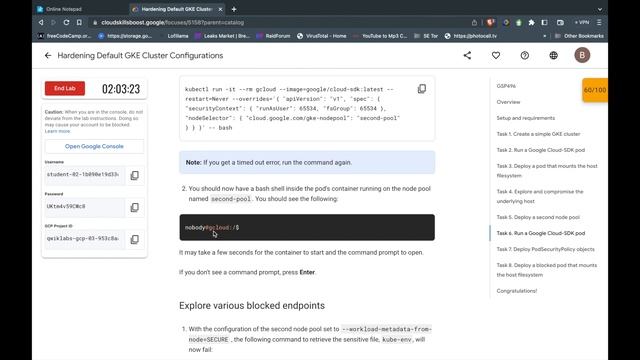Reload the page in the browser
Screen dimensions: 640x360
[x=66, y=22]
